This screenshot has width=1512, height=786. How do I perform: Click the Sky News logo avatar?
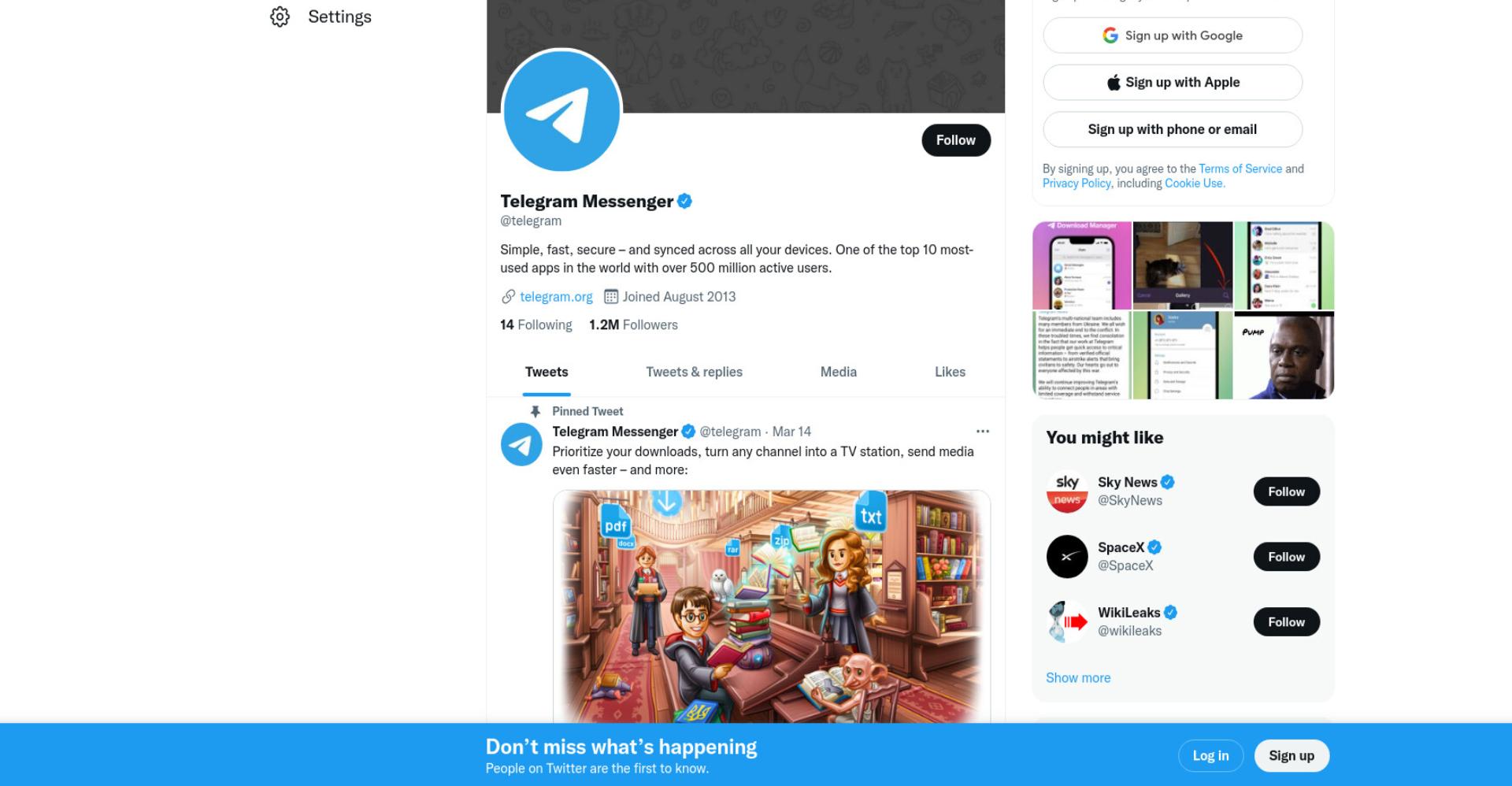coord(1067,491)
